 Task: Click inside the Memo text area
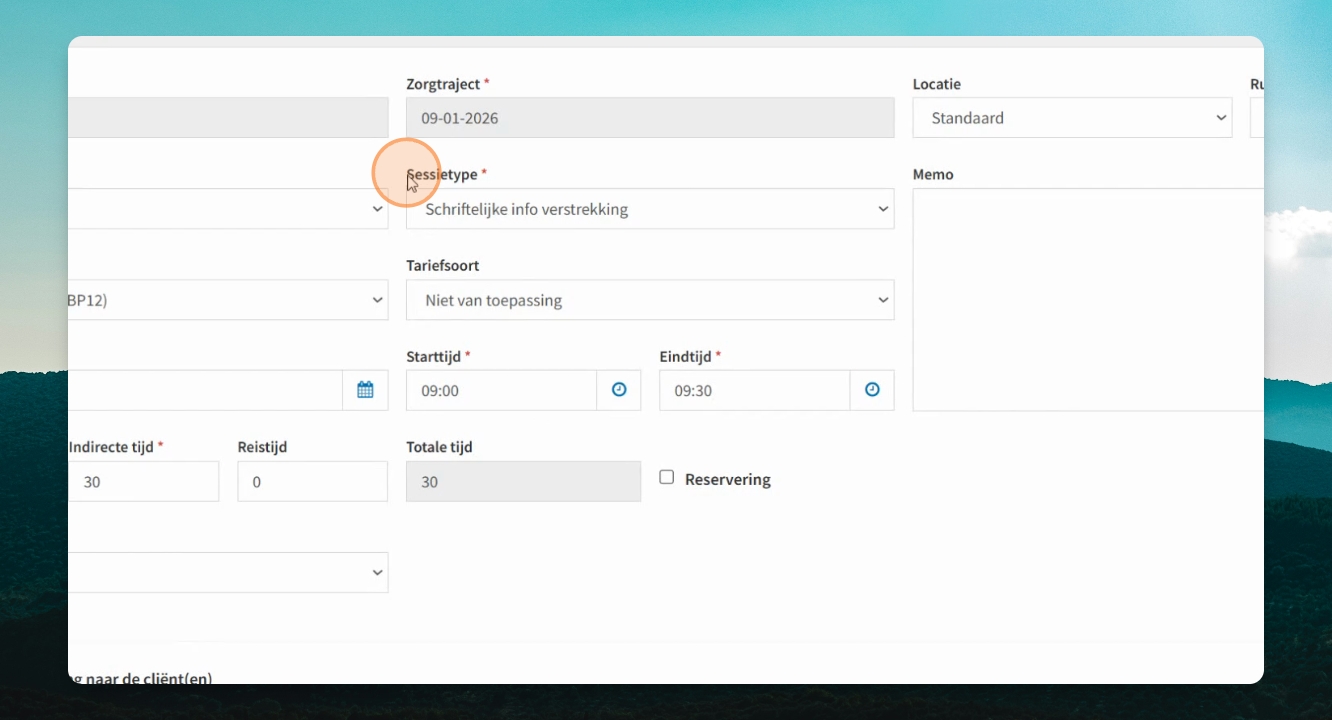click(x=1088, y=300)
